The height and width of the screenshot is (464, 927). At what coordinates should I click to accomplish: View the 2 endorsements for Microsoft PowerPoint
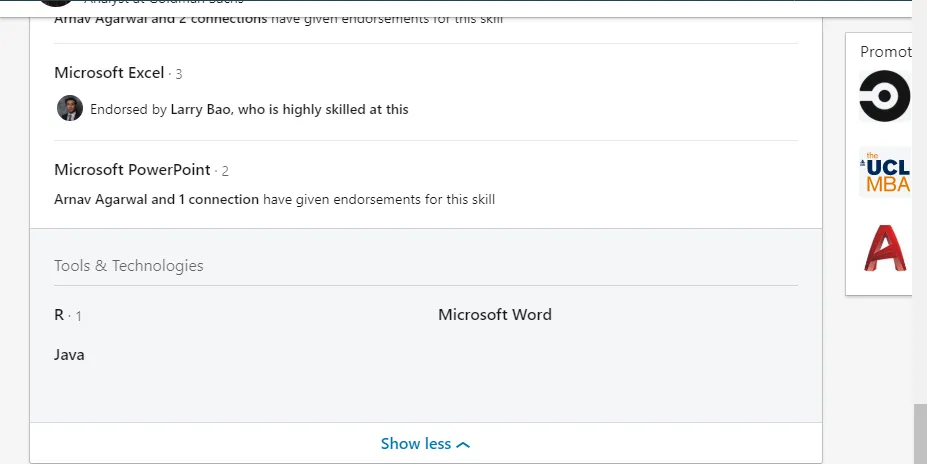(x=225, y=171)
